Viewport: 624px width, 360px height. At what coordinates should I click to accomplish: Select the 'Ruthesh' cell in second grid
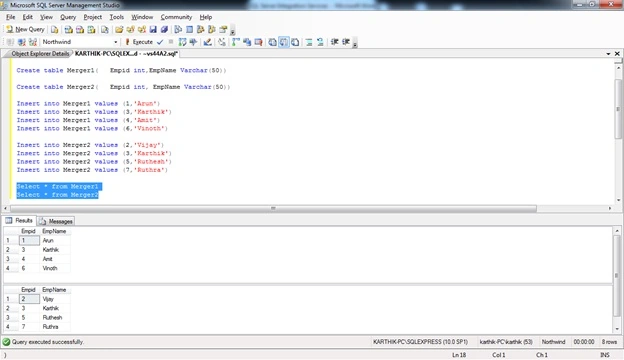(x=56, y=318)
